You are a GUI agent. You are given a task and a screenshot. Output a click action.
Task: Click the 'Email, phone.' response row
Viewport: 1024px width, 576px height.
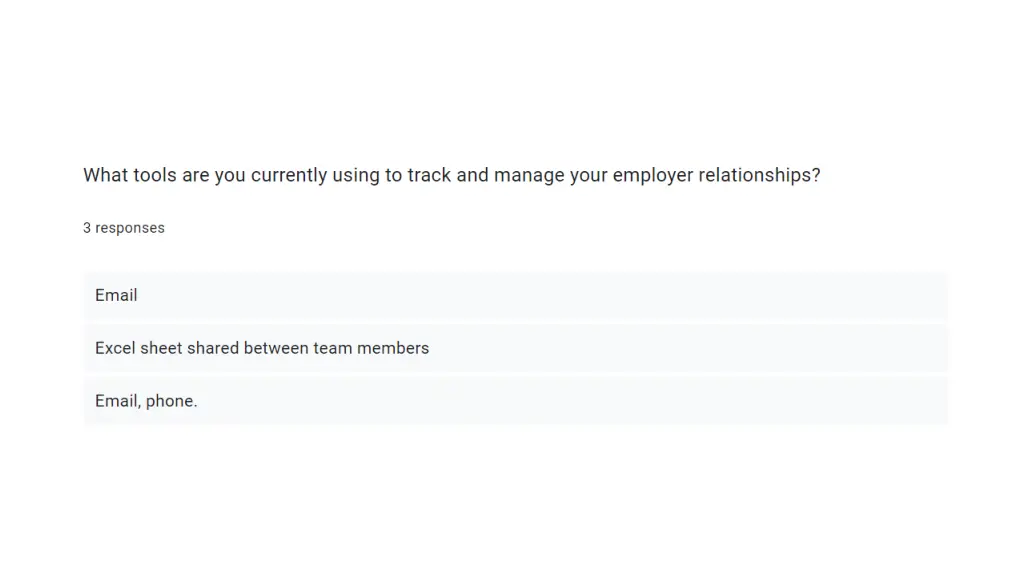coord(515,401)
